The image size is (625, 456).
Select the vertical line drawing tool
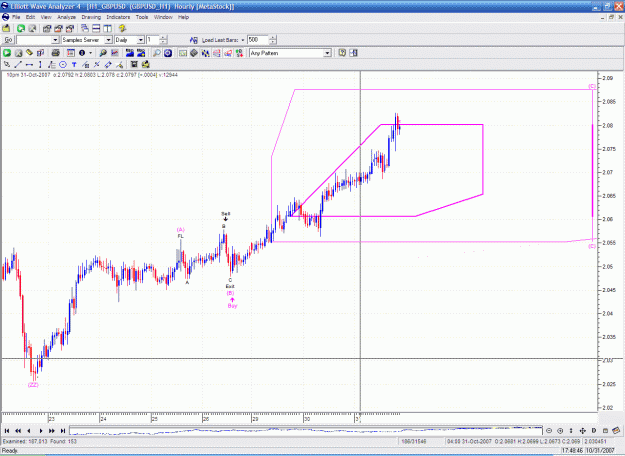(40, 65)
